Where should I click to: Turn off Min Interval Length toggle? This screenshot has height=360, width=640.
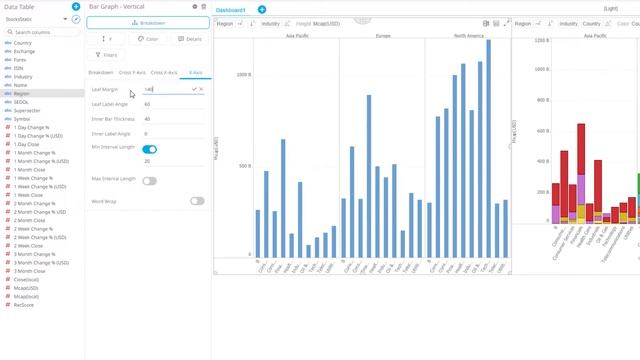click(149, 149)
